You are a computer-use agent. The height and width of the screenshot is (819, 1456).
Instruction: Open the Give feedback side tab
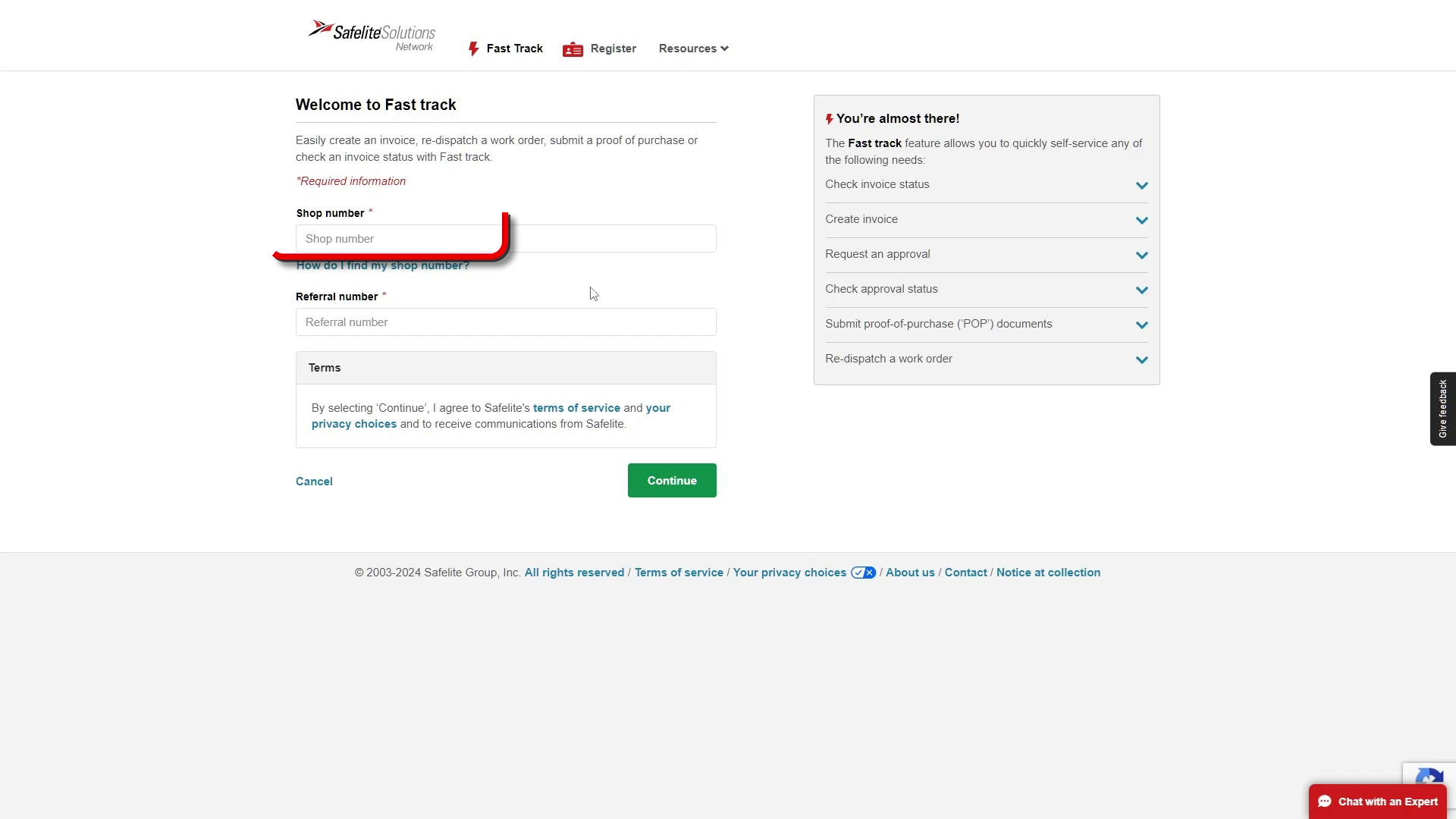[x=1442, y=409]
